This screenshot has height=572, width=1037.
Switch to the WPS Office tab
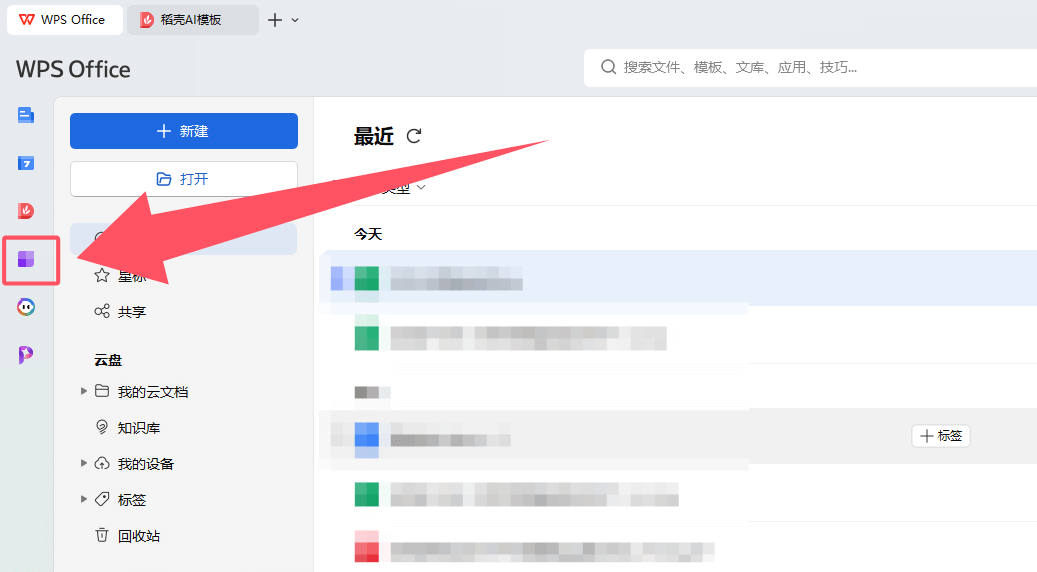[64, 20]
